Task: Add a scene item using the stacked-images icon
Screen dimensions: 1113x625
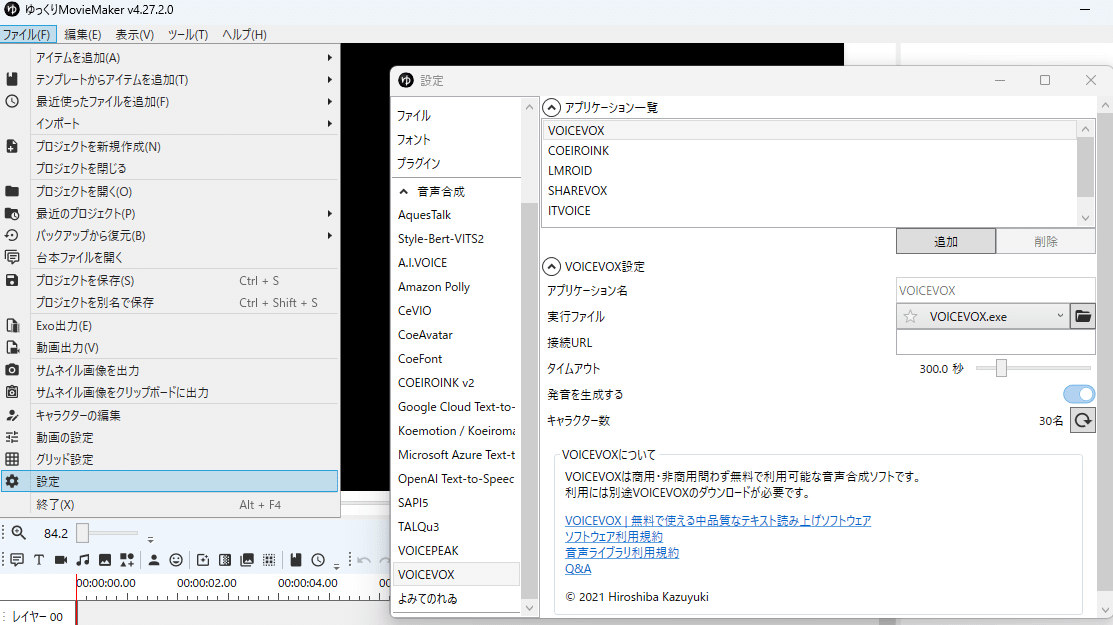Action: 247,560
